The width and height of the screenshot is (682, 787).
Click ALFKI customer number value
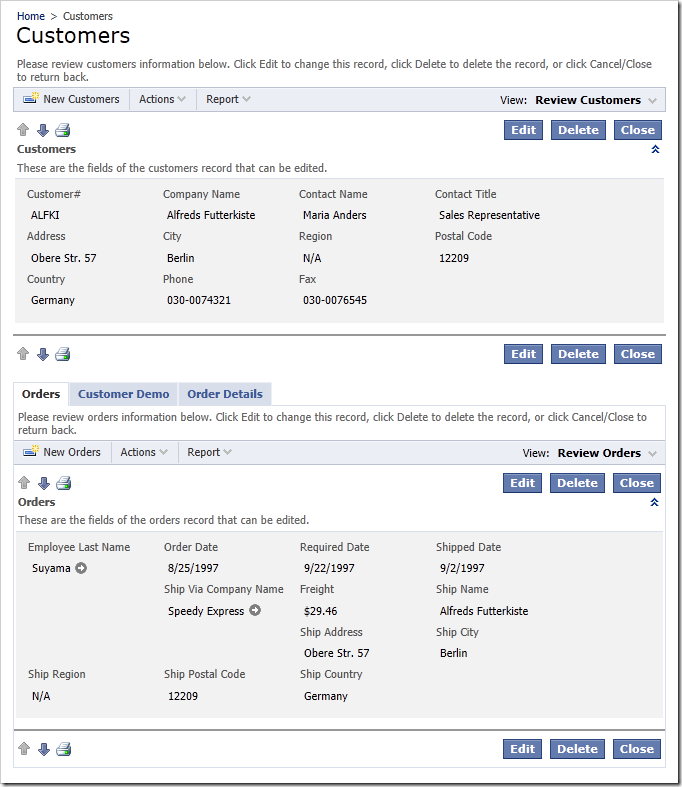(x=45, y=215)
